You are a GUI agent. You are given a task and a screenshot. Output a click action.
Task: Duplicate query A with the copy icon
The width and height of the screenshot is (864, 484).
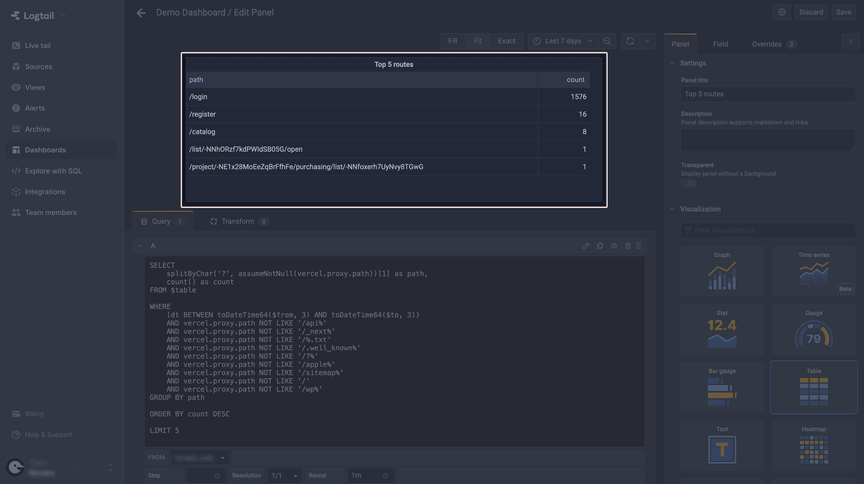click(600, 246)
